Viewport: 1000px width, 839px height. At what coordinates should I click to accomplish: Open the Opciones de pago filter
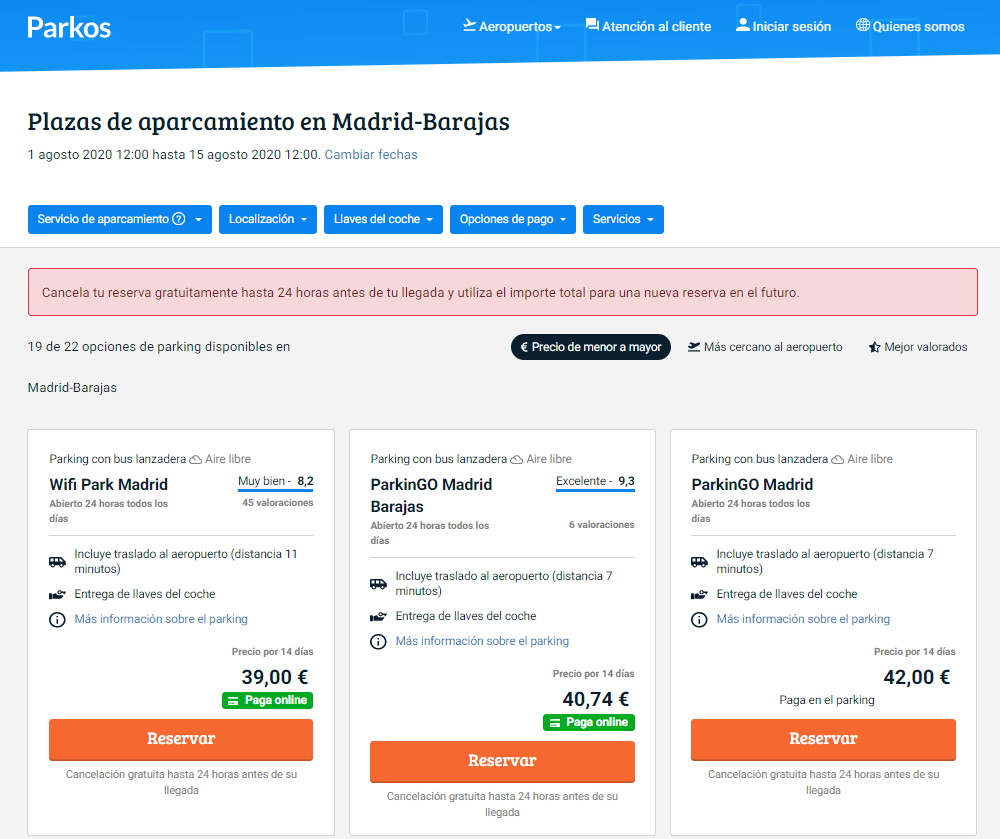pyautogui.click(x=513, y=219)
